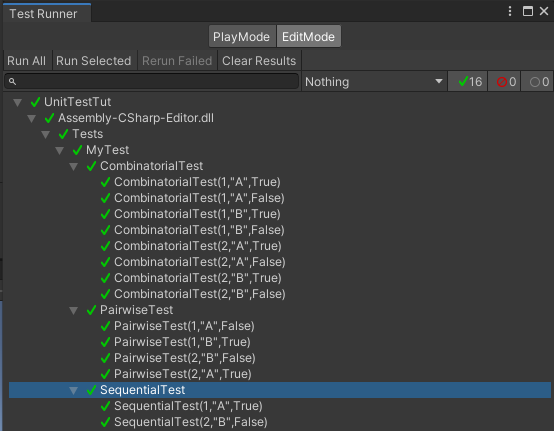
Task: Toggle the passed tests filter showing 16
Action: coord(467,82)
